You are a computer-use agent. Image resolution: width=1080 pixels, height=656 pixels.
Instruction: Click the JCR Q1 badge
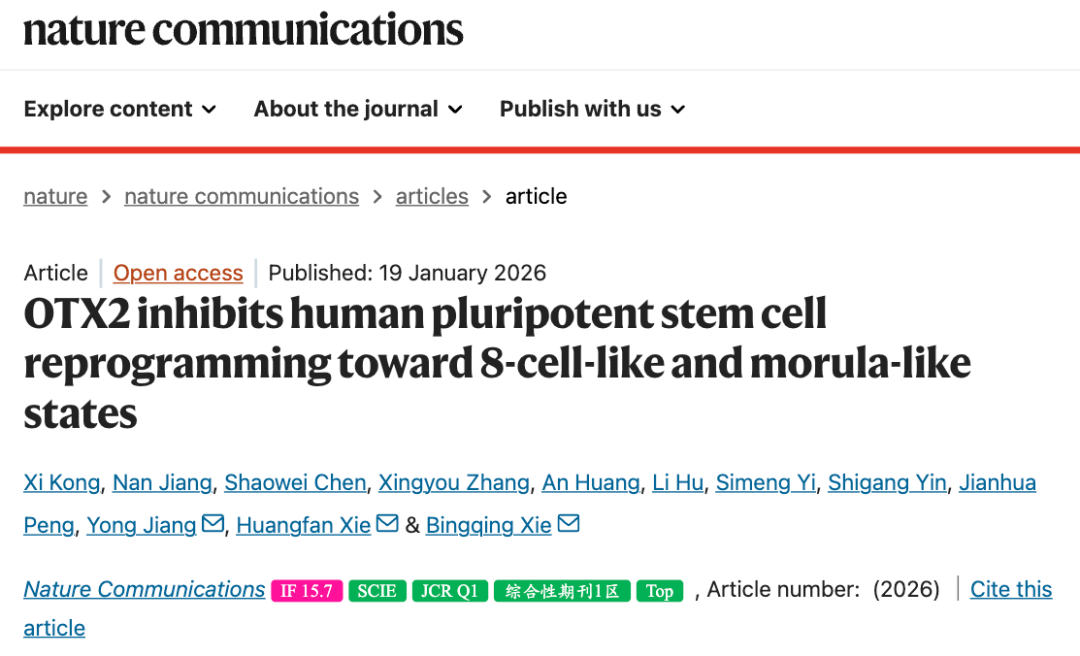tap(449, 591)
